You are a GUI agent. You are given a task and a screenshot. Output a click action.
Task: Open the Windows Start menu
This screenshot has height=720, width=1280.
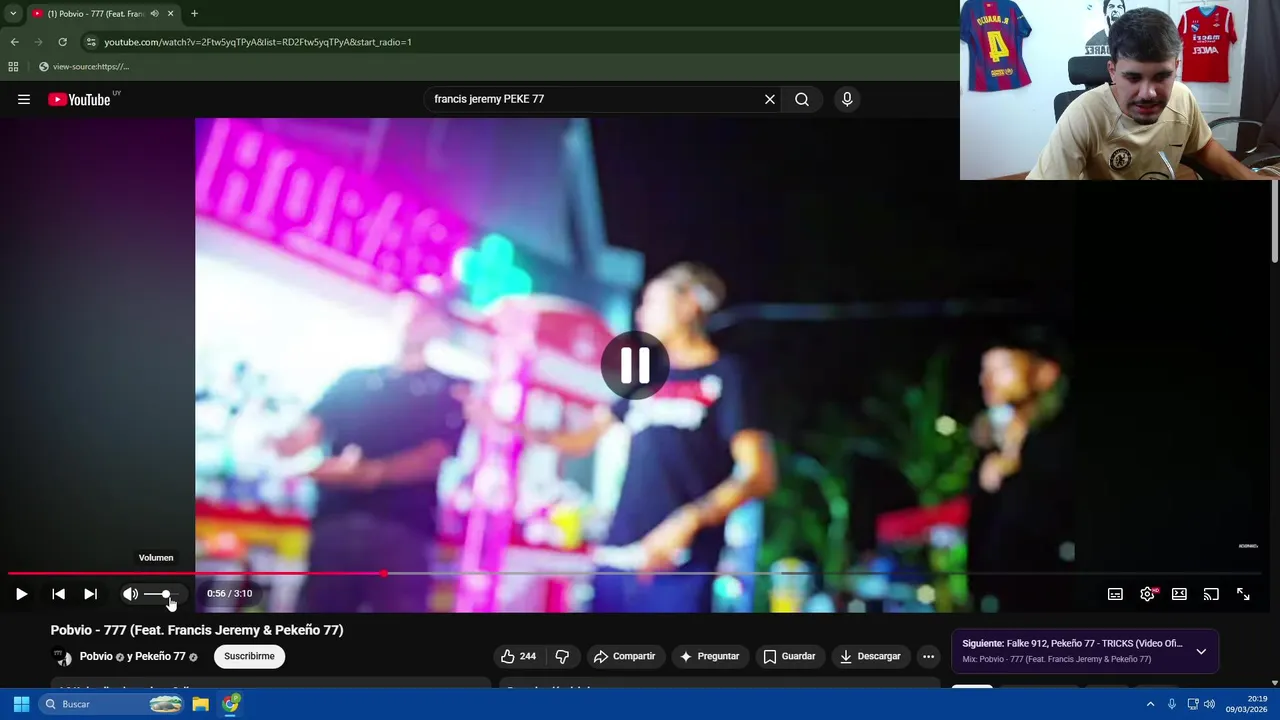pyautogui.click(x=21, y=704)
